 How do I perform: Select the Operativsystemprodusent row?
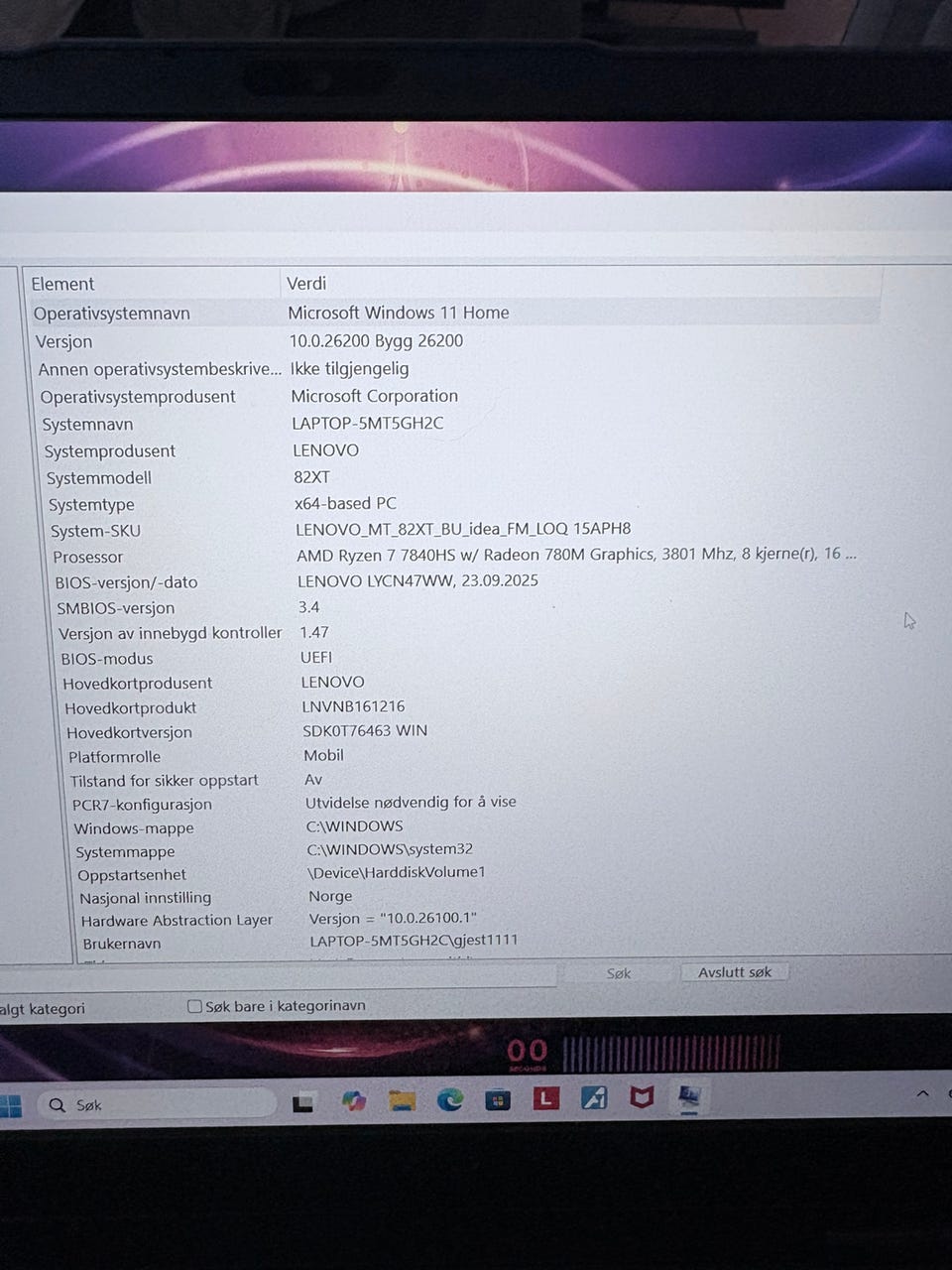pos(459,397)
